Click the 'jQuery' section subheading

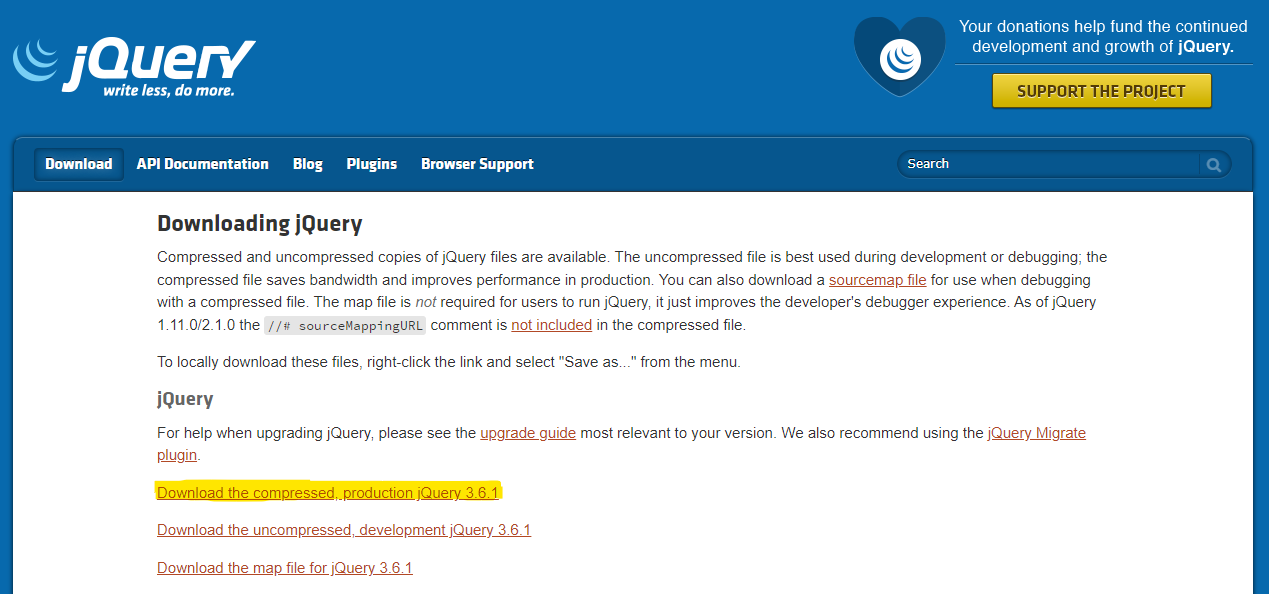(x=185, y=399)
